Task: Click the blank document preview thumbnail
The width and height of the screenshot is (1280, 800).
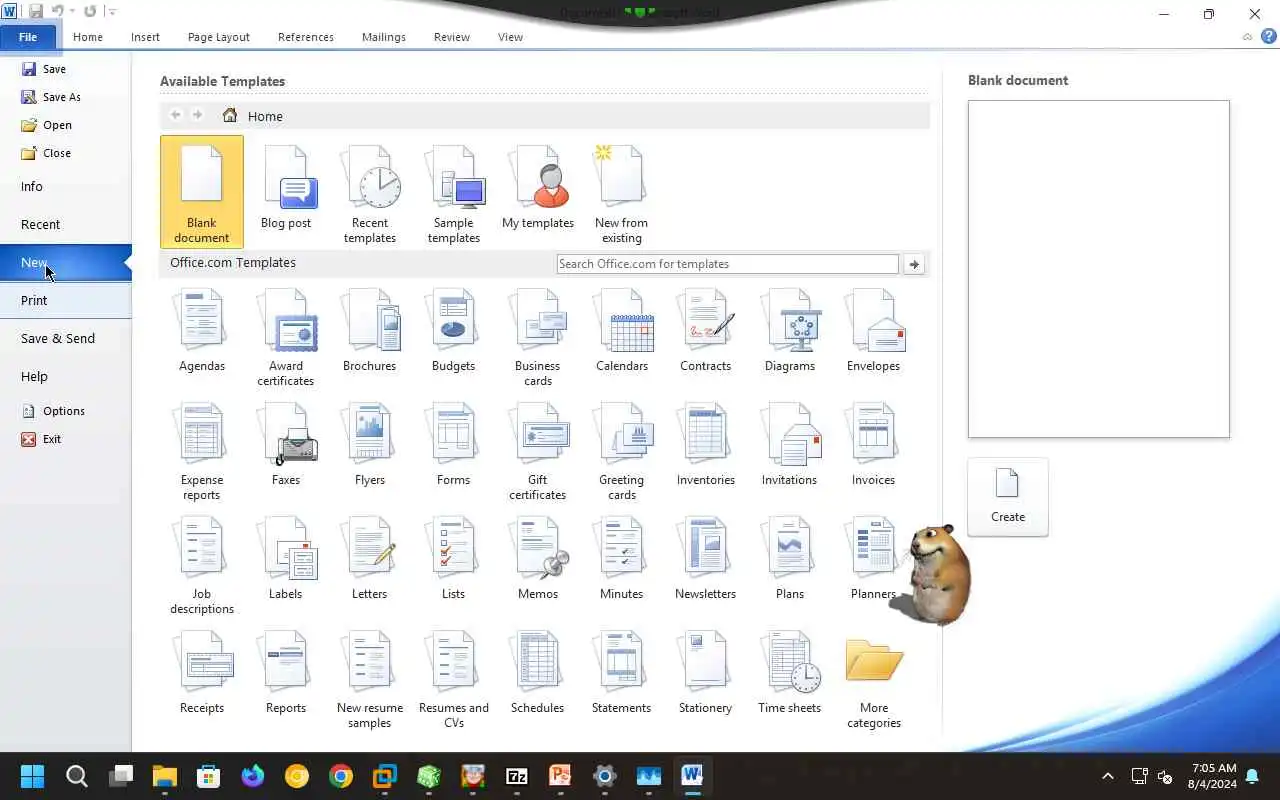Action: coord(1098,269)
